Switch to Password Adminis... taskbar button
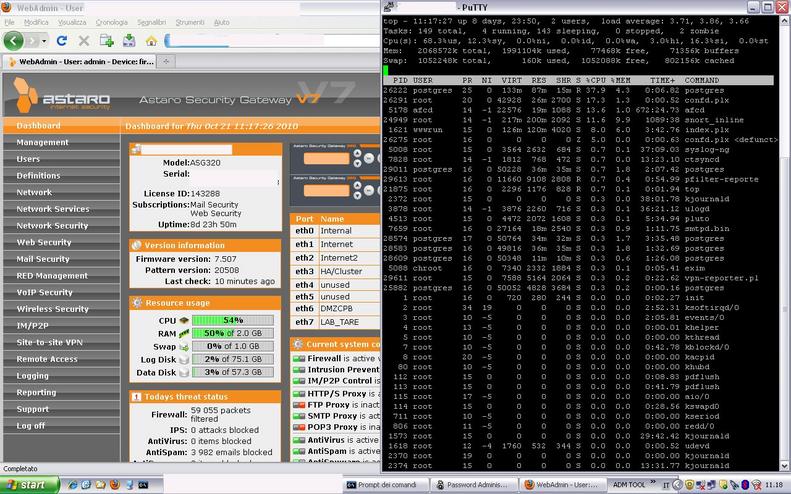Viewport: 791px width, 494px height. 475,485
